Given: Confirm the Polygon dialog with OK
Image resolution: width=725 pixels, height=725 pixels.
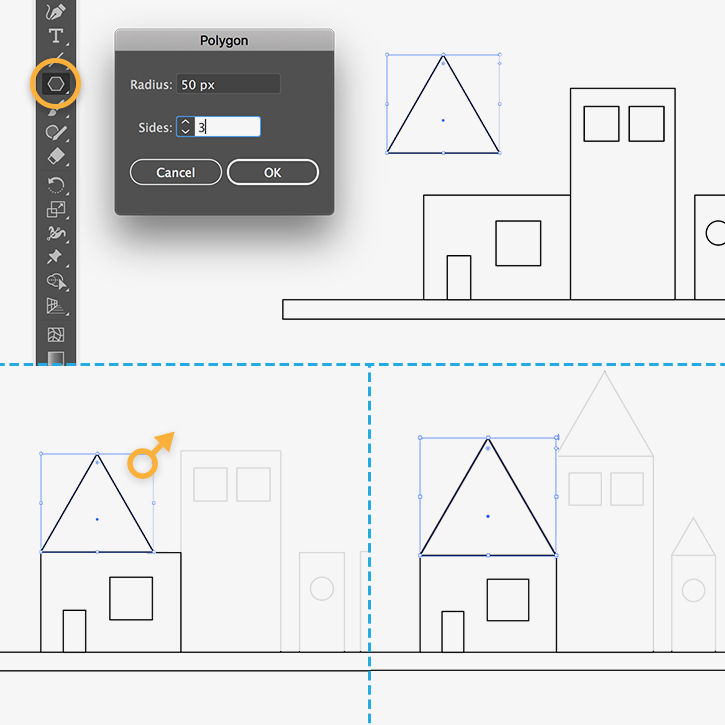Looking at the screenshot, I should pyautogui.click(x=273, y=172).
